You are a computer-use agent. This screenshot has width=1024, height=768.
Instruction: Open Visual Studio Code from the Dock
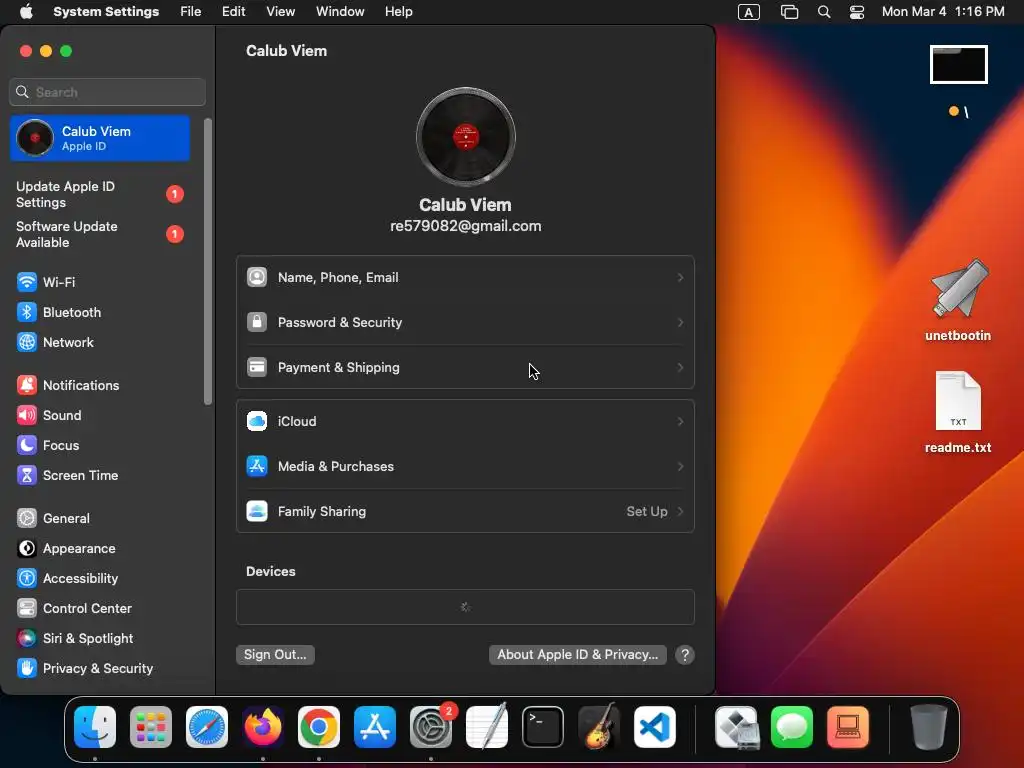pyautogui.click(x=655, y=727)
